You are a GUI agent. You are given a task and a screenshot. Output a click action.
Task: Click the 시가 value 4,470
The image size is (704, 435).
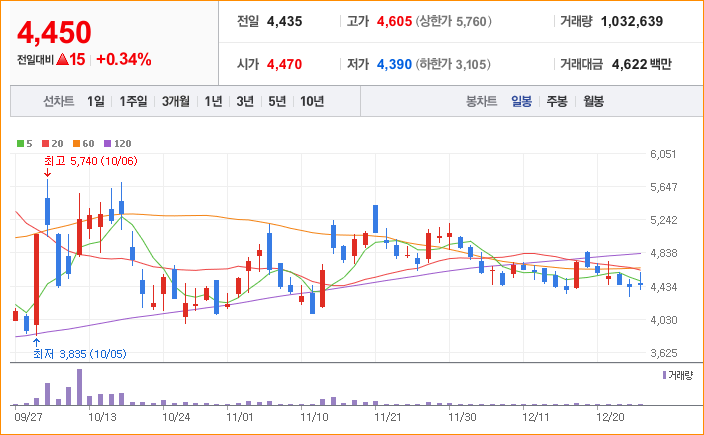tap(284, 64)
